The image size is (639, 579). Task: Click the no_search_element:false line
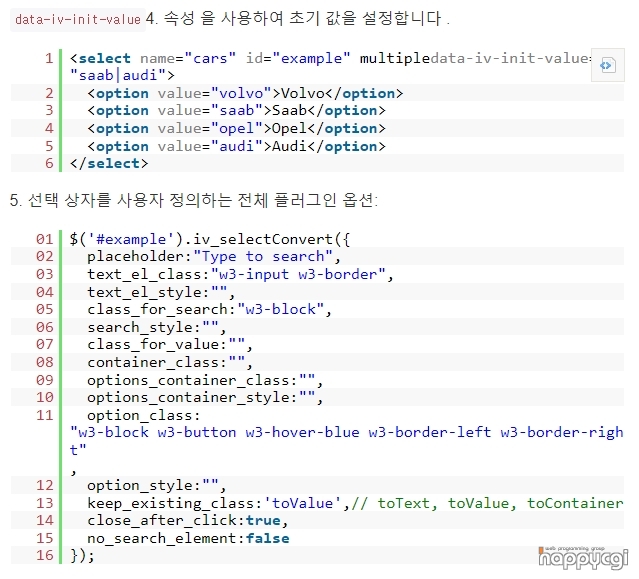[188, 538]
